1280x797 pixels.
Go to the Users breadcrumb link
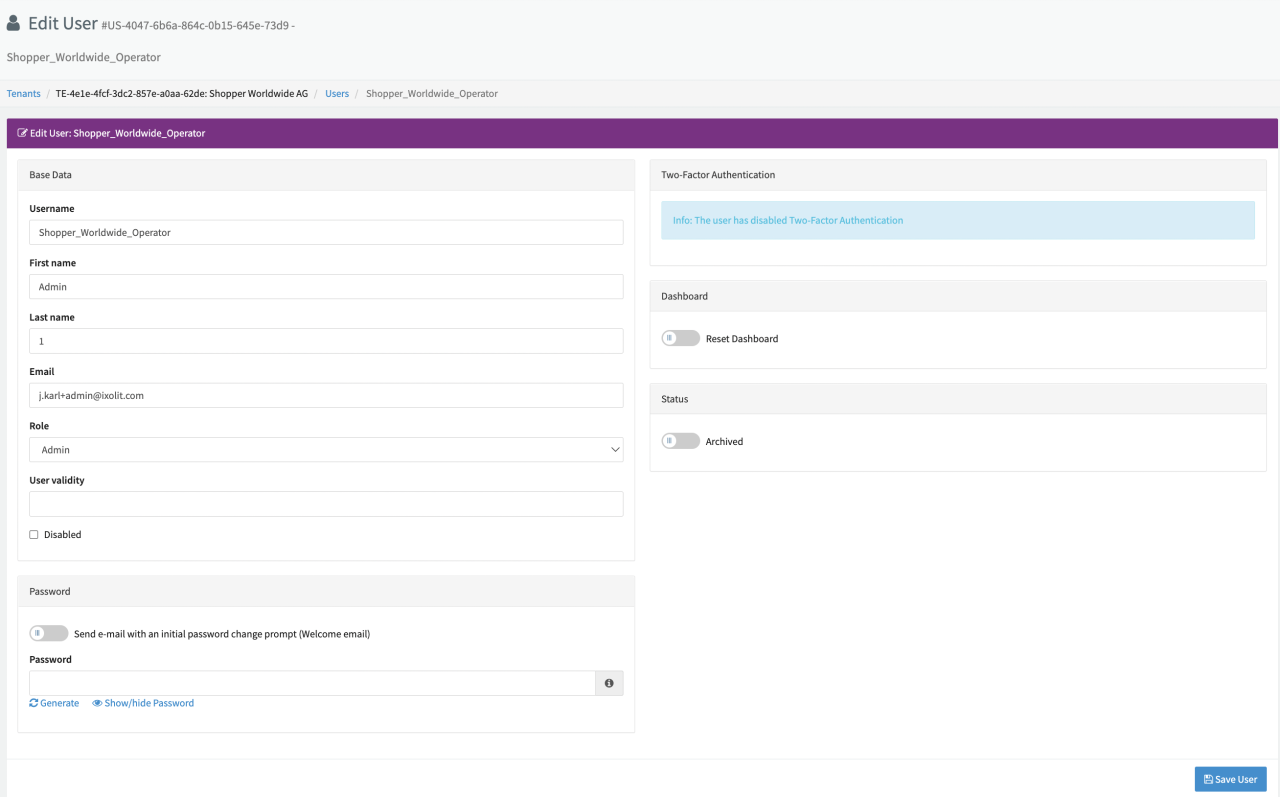(x=337, y=94)
